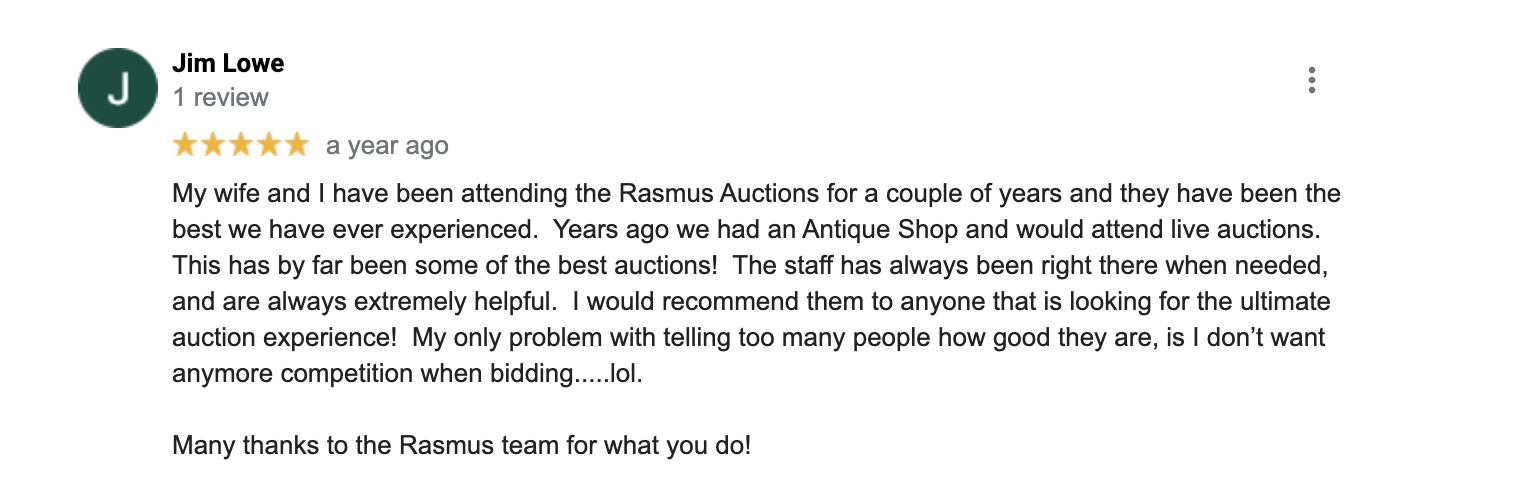Click the second rating star
The width and height of the screenshot is (1514, 490).
coord(214,146)
